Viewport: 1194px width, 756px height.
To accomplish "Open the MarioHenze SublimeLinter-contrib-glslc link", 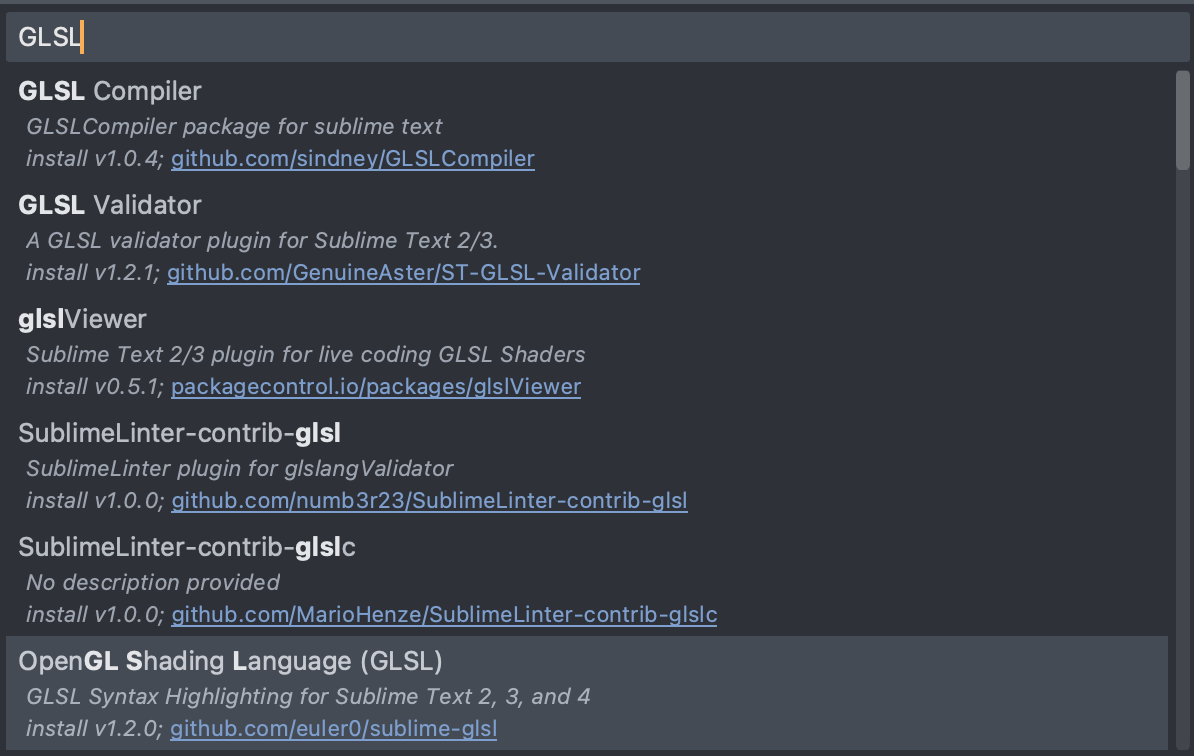I will click(x=444, y=614).
